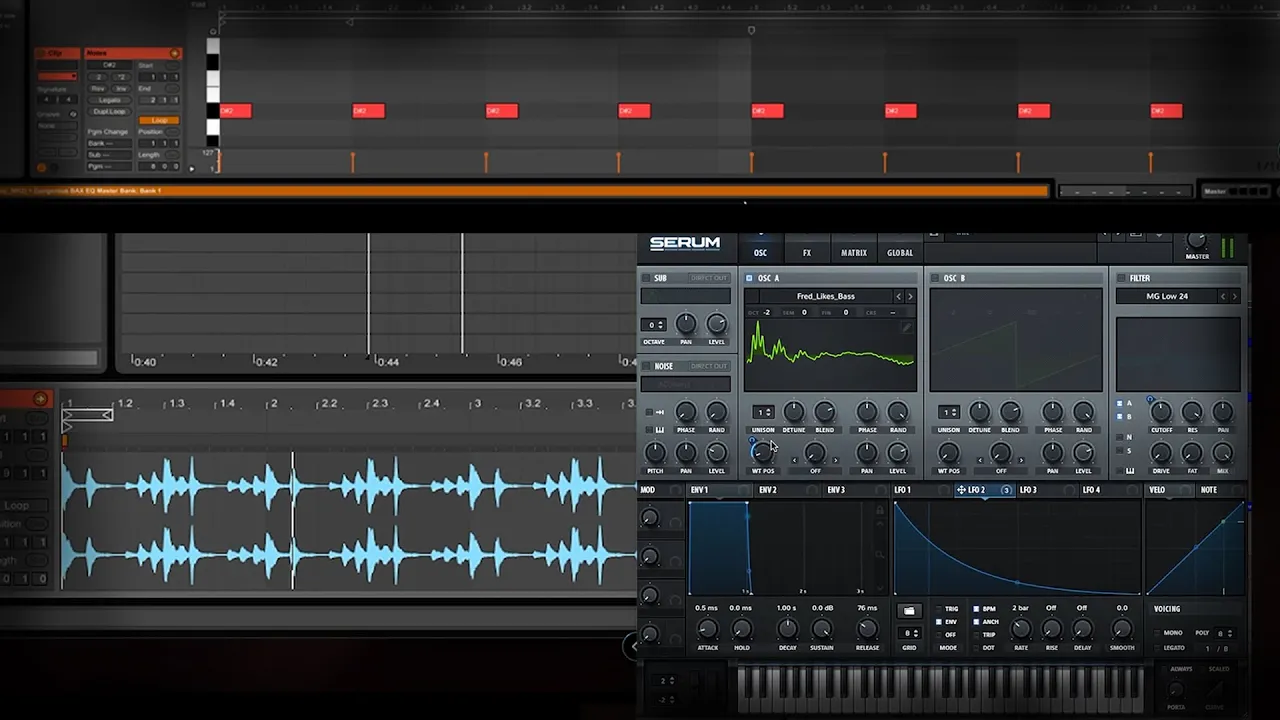
Task: Open the MATRIX tab in Serum
Action: click(x=854, y=253)
